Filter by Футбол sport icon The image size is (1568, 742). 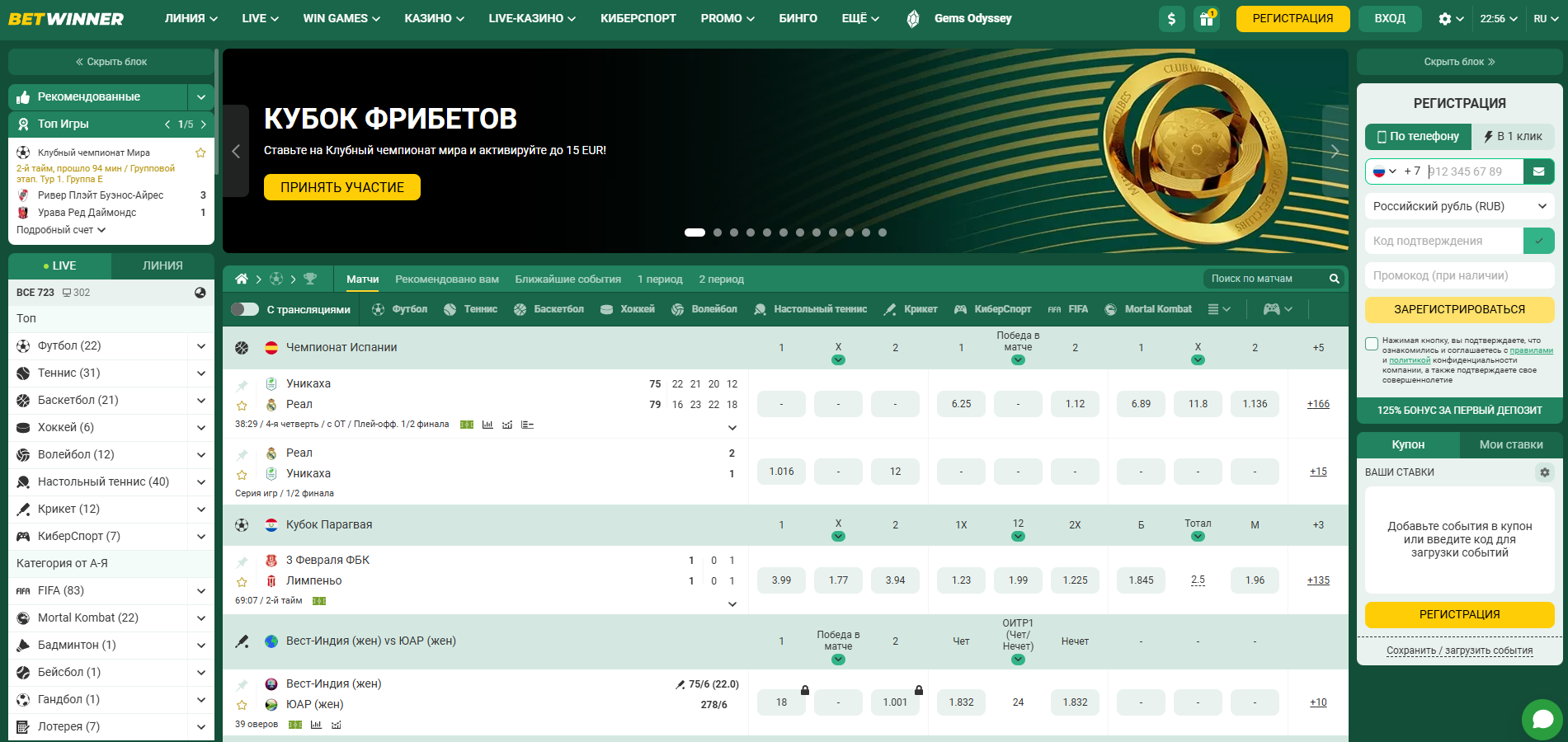pos(399,309)
